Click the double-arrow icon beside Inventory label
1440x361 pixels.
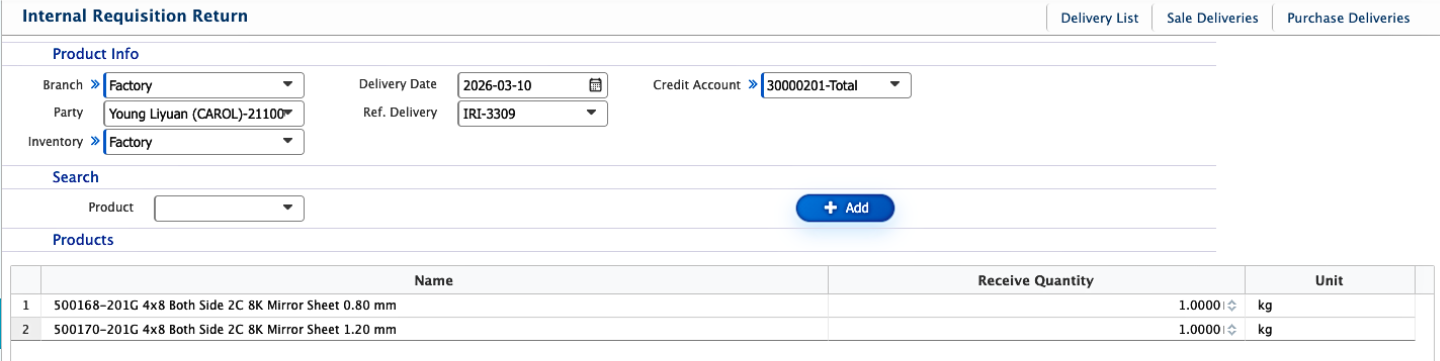[x=96, y=141]
